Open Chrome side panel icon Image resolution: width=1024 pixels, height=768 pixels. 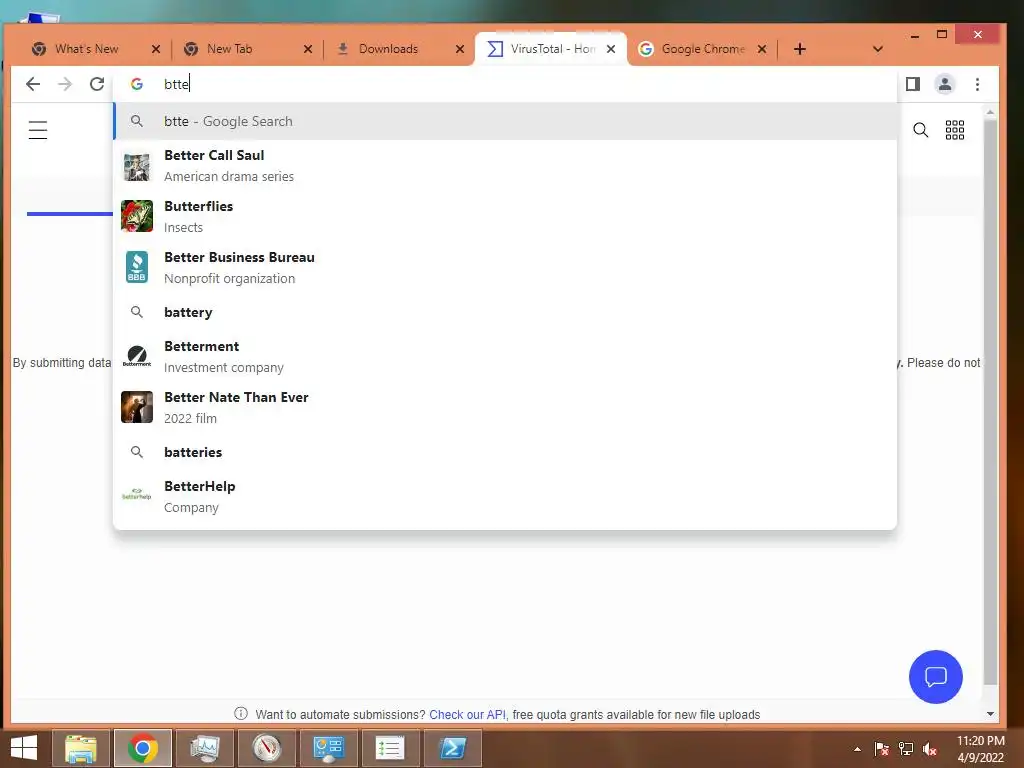[x=912, y=84]
